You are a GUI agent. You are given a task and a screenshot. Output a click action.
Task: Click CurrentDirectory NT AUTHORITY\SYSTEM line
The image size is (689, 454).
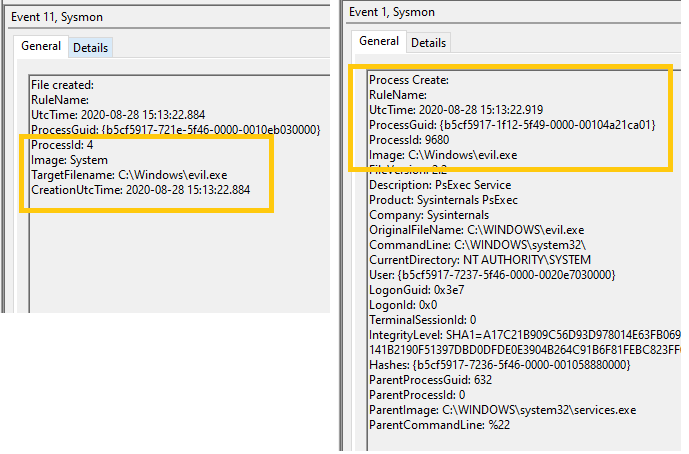coord(480,260)
